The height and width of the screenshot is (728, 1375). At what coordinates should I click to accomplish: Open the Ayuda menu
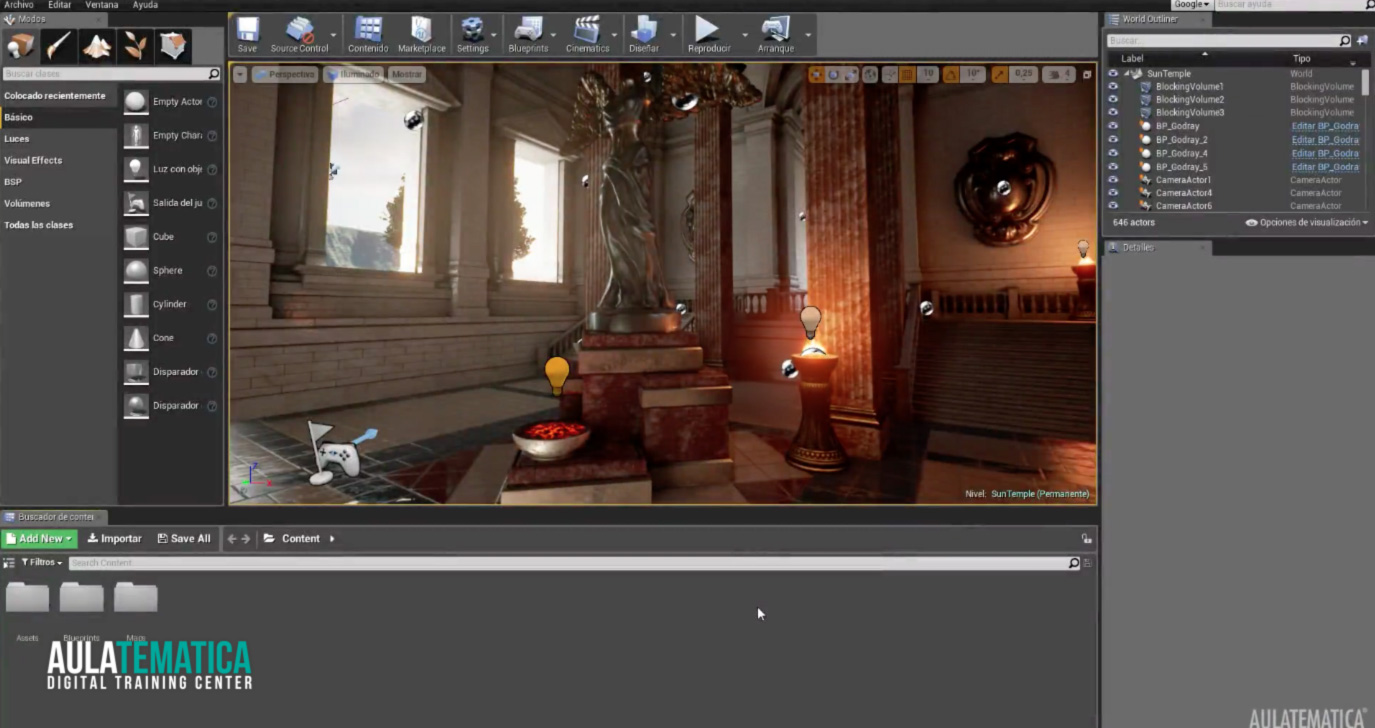tap(145, 5)
